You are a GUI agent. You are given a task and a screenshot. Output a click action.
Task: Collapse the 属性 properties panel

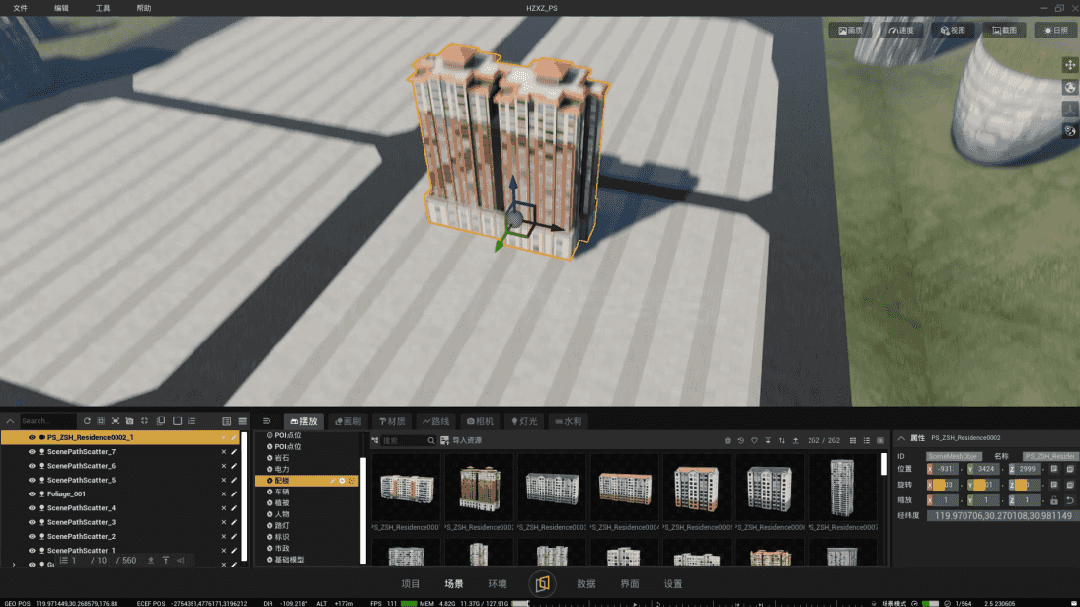pos(901,438)
